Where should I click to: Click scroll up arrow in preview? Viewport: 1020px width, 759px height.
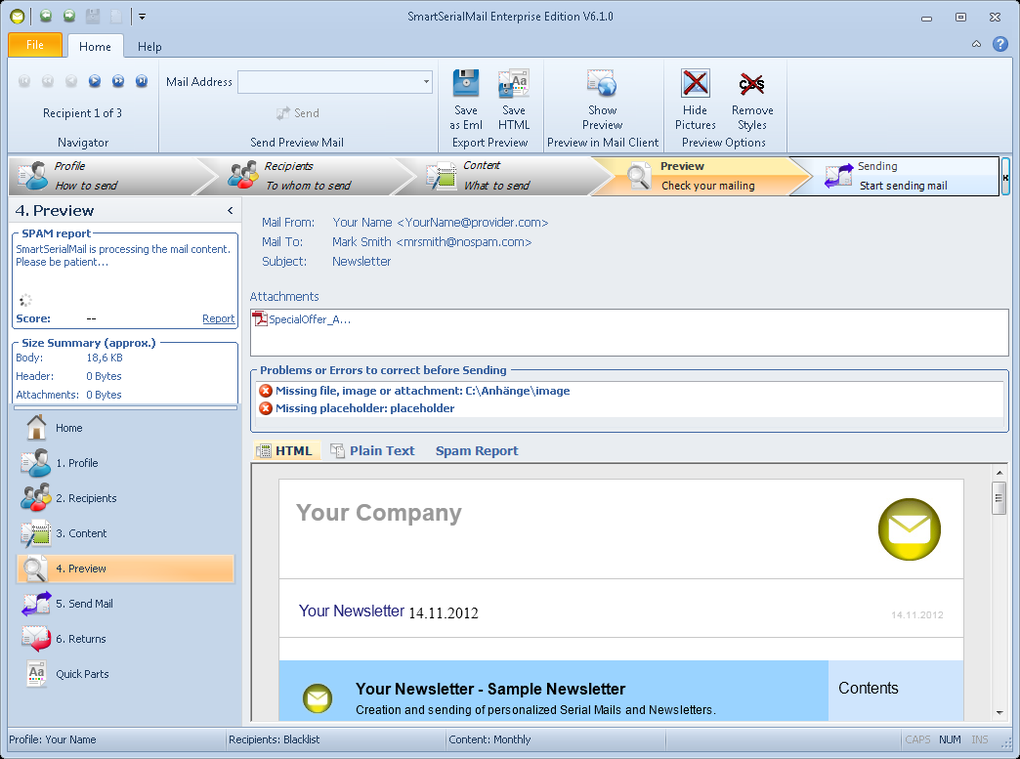click(999, 473)
